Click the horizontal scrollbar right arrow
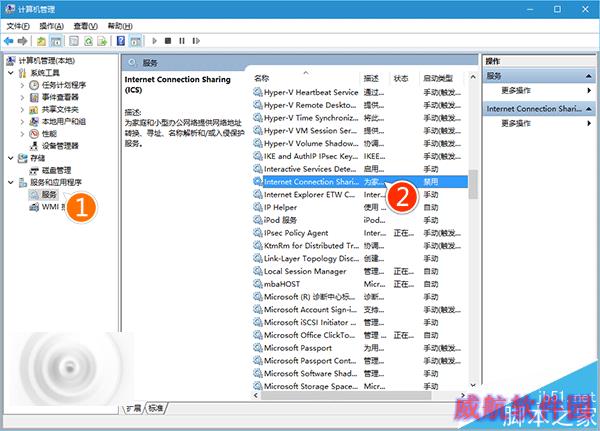 pyautogui.click(x=463, y=395)
